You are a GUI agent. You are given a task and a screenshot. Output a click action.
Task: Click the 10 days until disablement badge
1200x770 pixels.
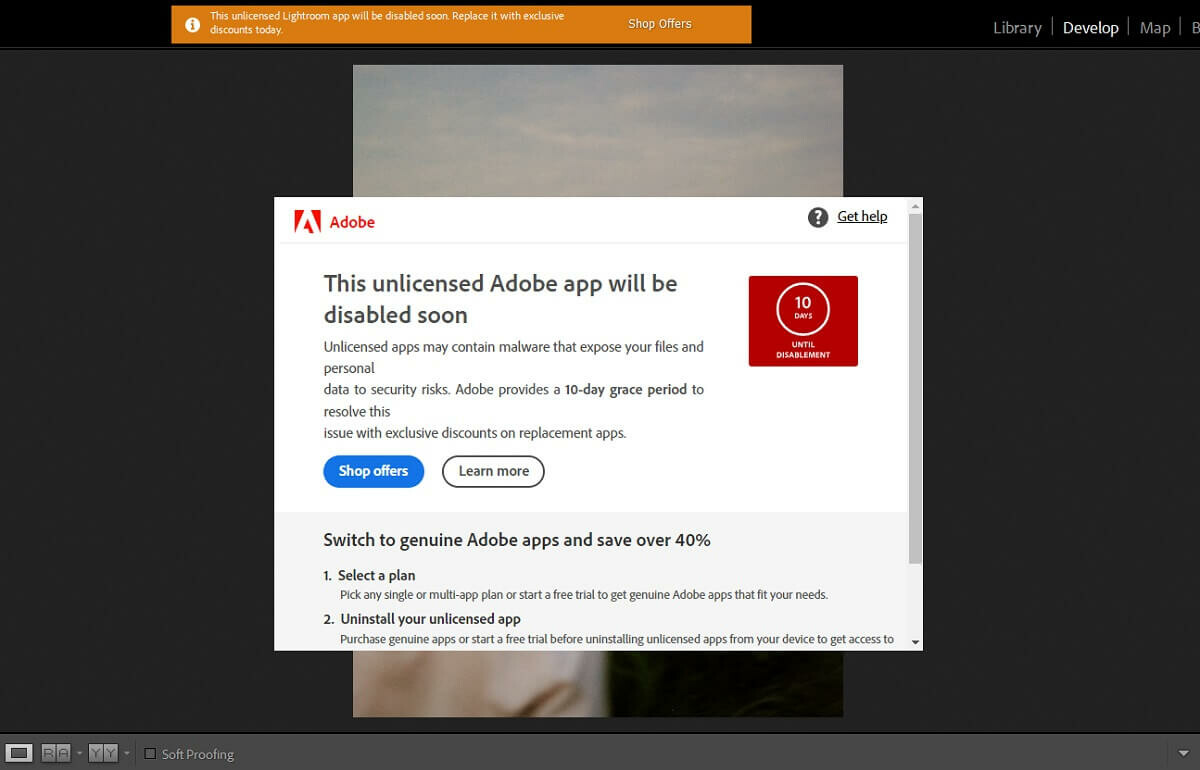[803, 321]
